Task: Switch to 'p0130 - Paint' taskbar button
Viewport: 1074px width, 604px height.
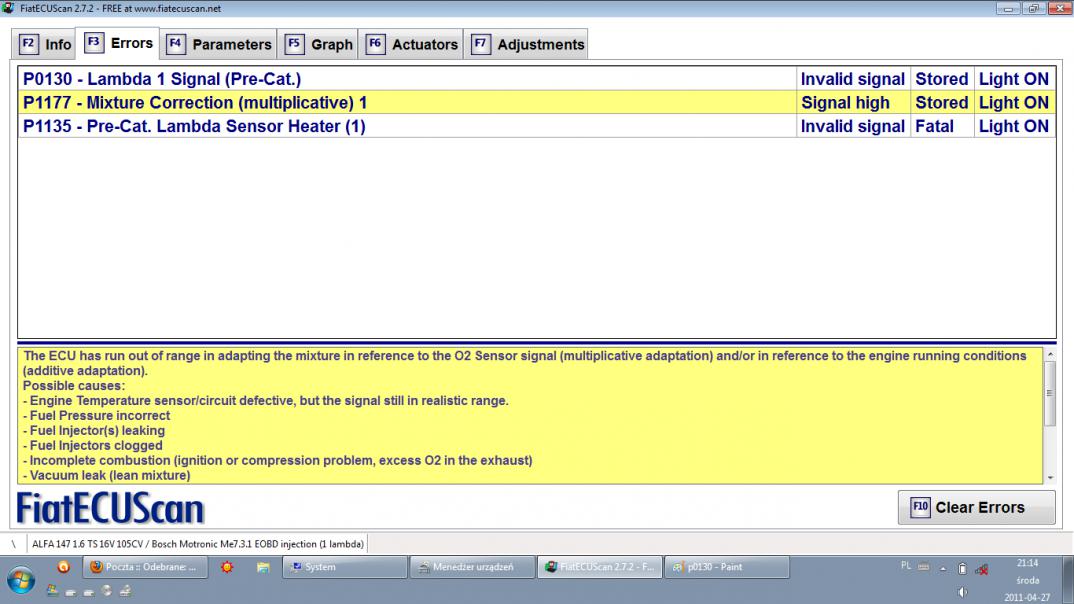Action: pyautogui.click(x=727, y=567)
